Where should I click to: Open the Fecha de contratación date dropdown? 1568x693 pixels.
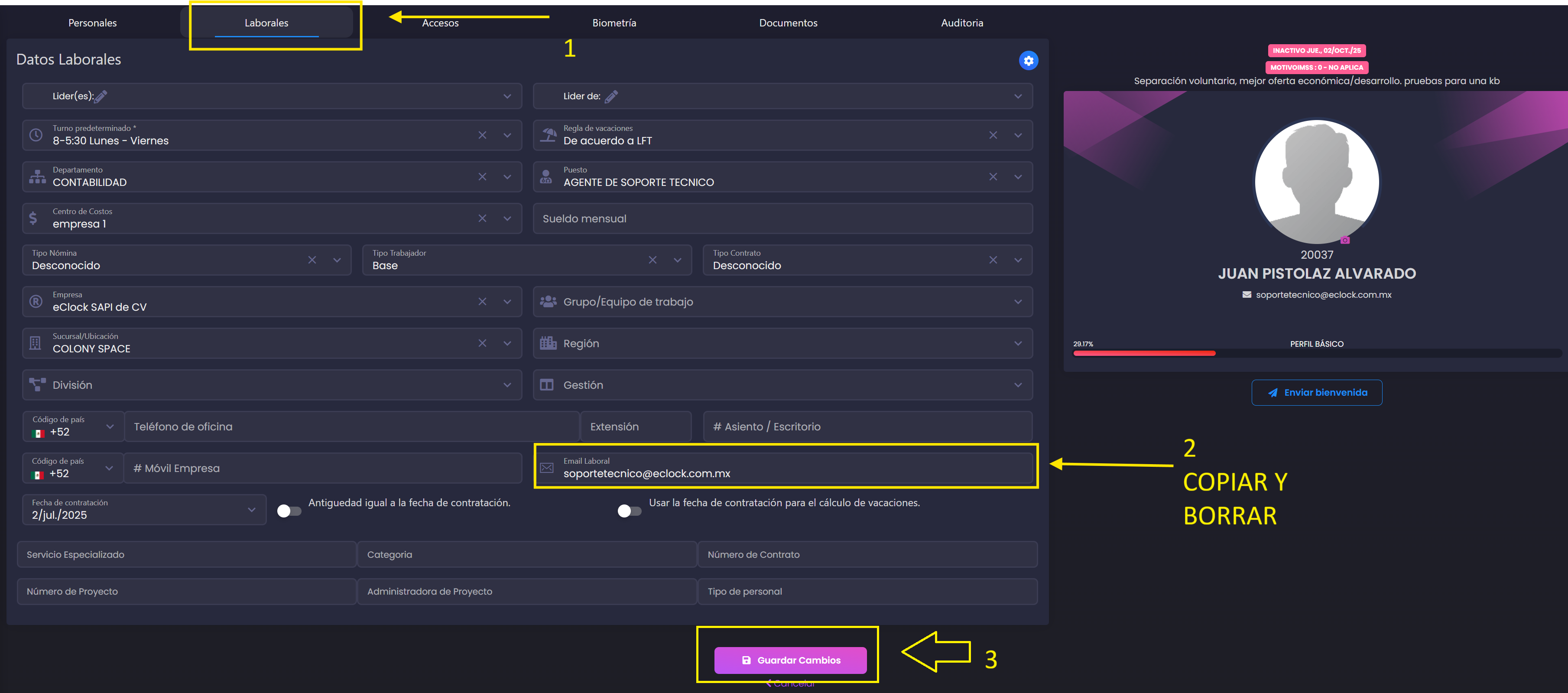pyautogui.click(x=251, y=510)
